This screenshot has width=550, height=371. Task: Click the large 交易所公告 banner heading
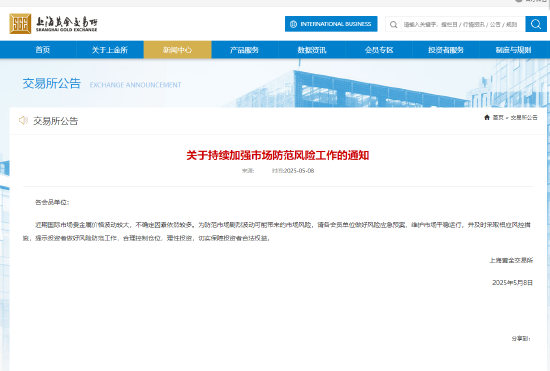(x=52, y=83)
